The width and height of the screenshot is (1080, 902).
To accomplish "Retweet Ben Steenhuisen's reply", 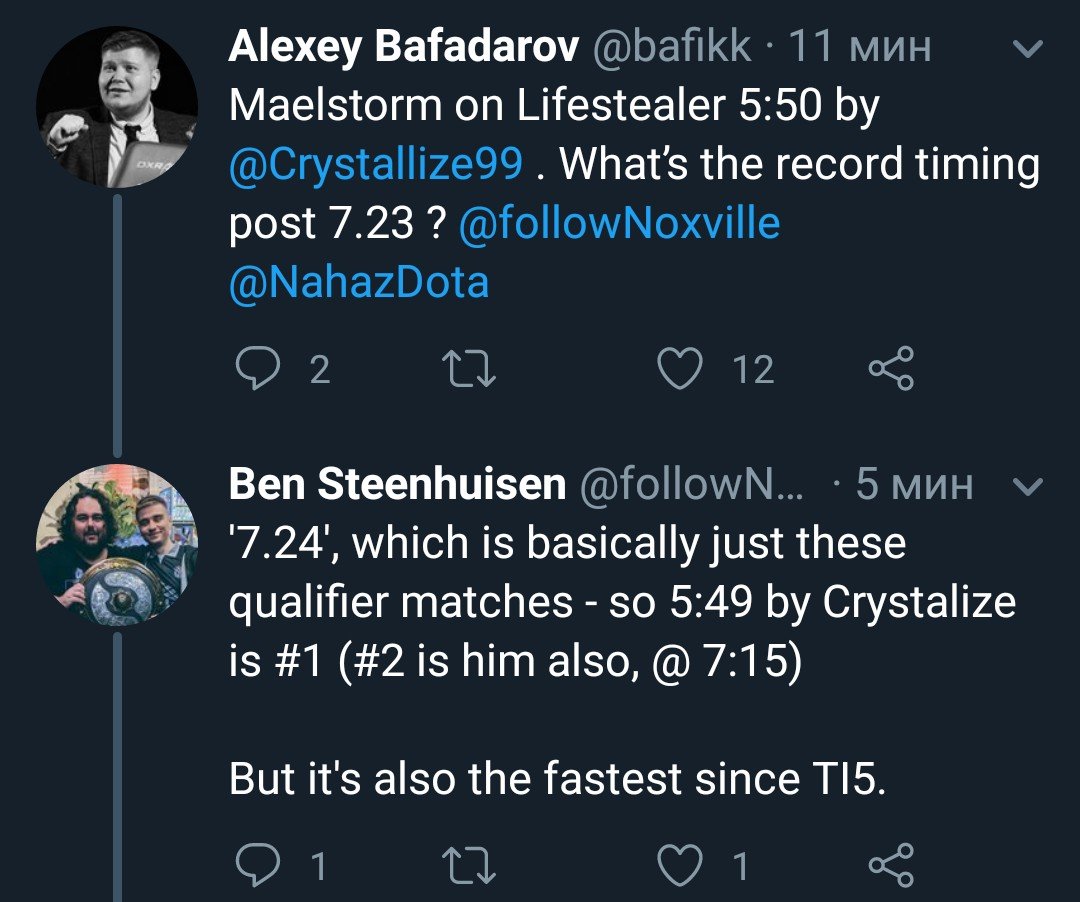I will click(x=470, y=865).
